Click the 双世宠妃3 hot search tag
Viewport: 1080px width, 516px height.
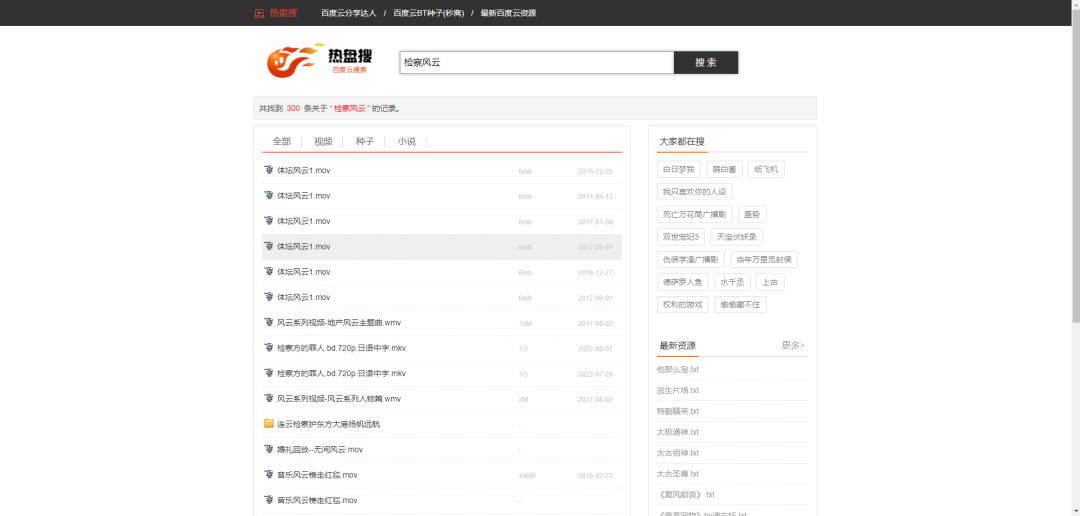pyautogui.click(x=681, y=237)
